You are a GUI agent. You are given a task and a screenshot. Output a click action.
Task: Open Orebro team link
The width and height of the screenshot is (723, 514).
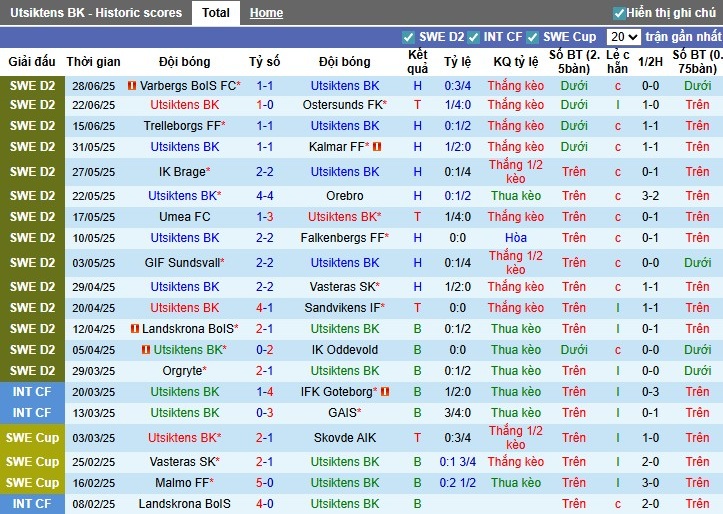tap(344, 196)
